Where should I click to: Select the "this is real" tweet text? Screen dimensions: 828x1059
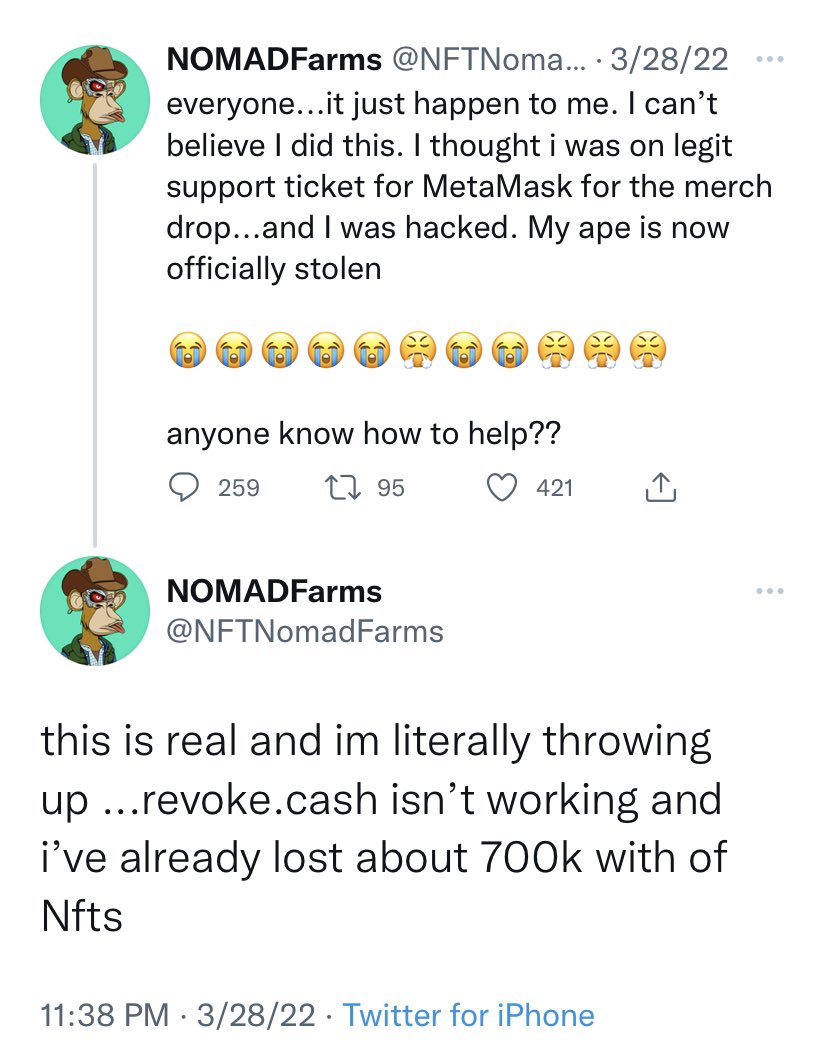click(380, 829)
